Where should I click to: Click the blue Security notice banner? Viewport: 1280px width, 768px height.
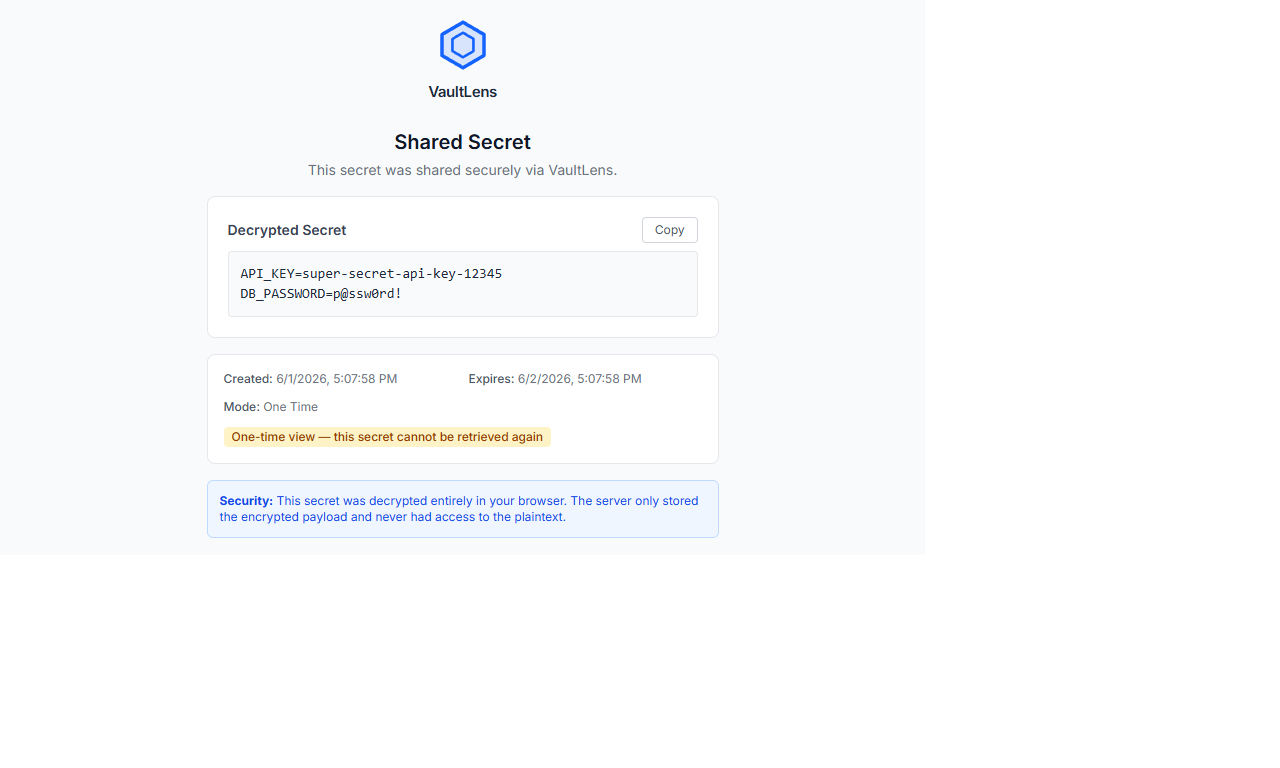pos(463,509)
